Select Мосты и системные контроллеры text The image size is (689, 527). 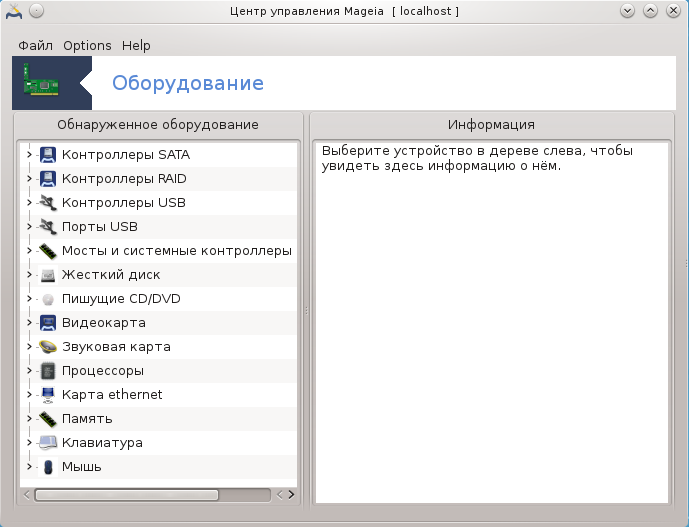pos(177,251)
